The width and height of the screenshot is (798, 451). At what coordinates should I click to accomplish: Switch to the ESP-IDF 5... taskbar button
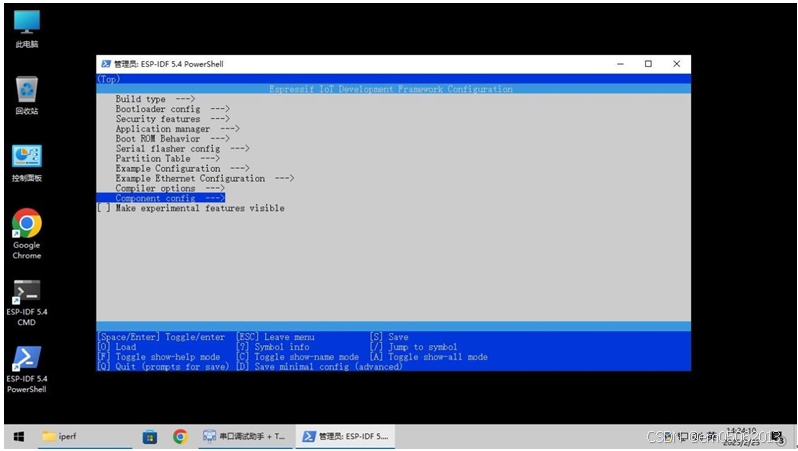[x=345, y=437]
